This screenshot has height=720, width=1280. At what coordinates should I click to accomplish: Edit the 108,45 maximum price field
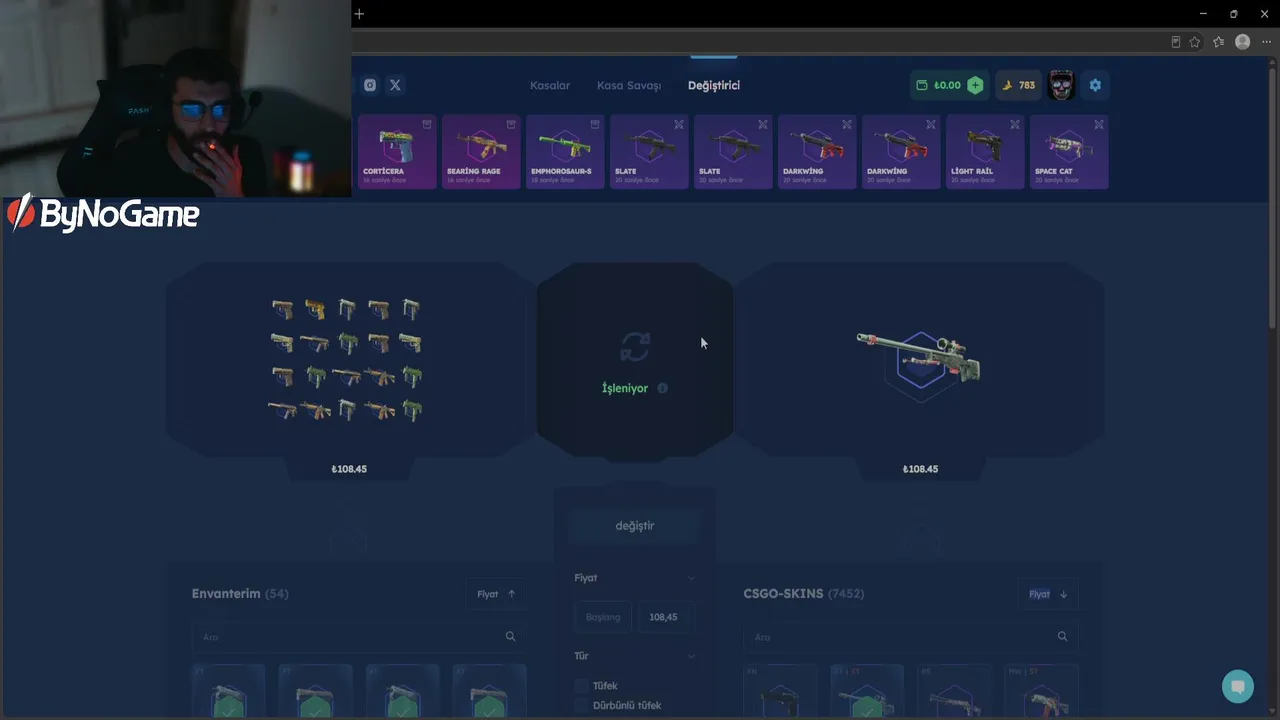coord(665,617)
